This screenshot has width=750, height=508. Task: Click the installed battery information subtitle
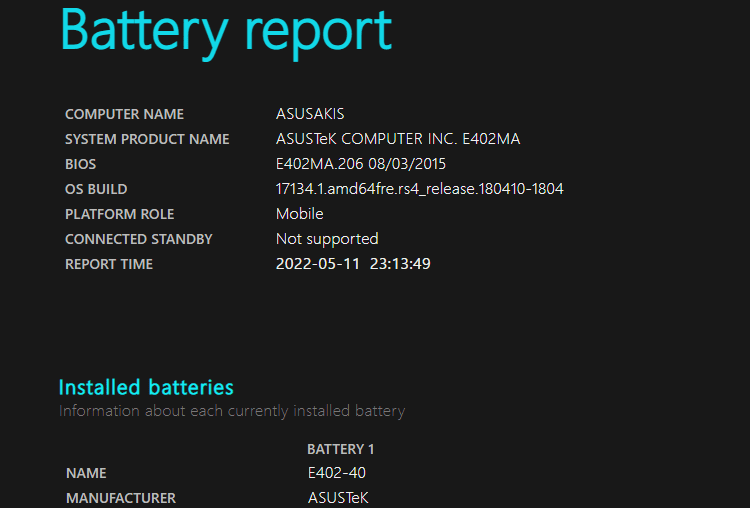pos(232,411)
